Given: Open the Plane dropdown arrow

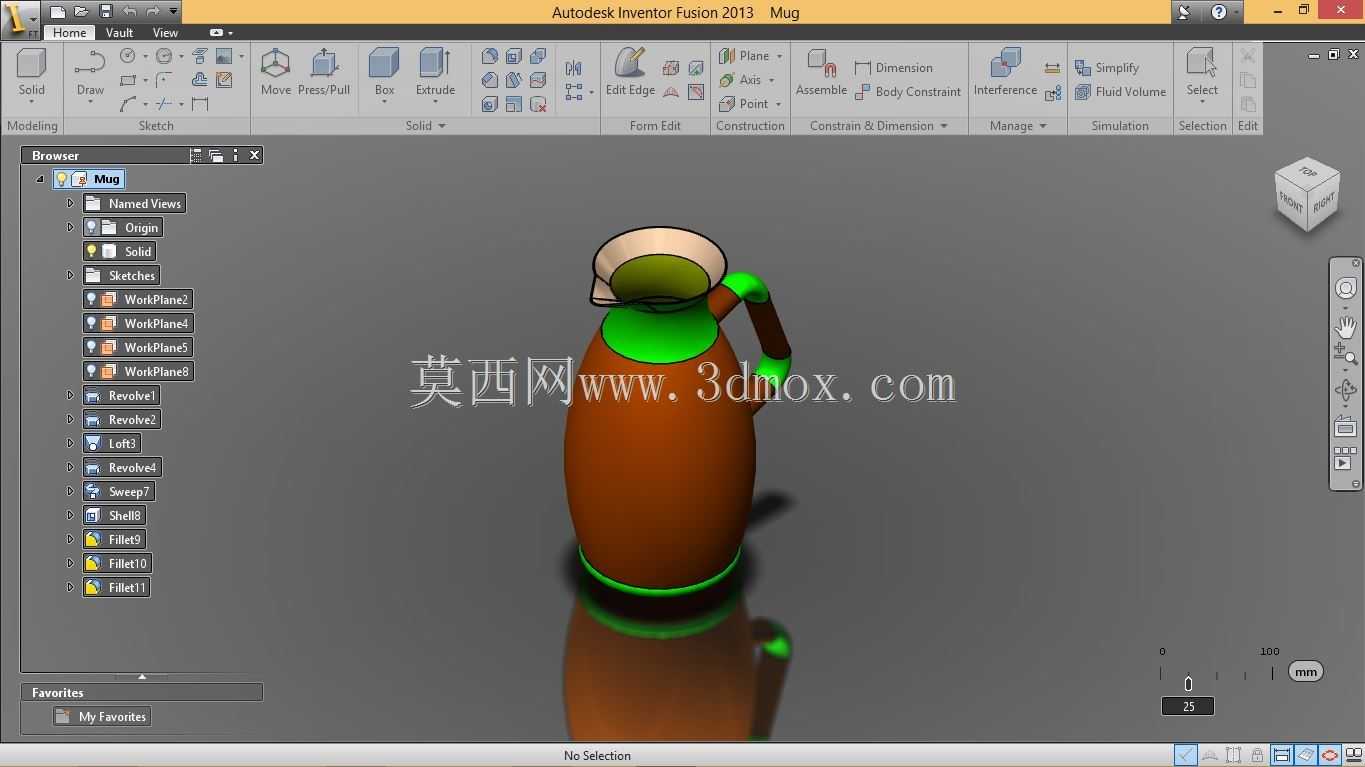Looking at the screenshot, I should [779, 56].
